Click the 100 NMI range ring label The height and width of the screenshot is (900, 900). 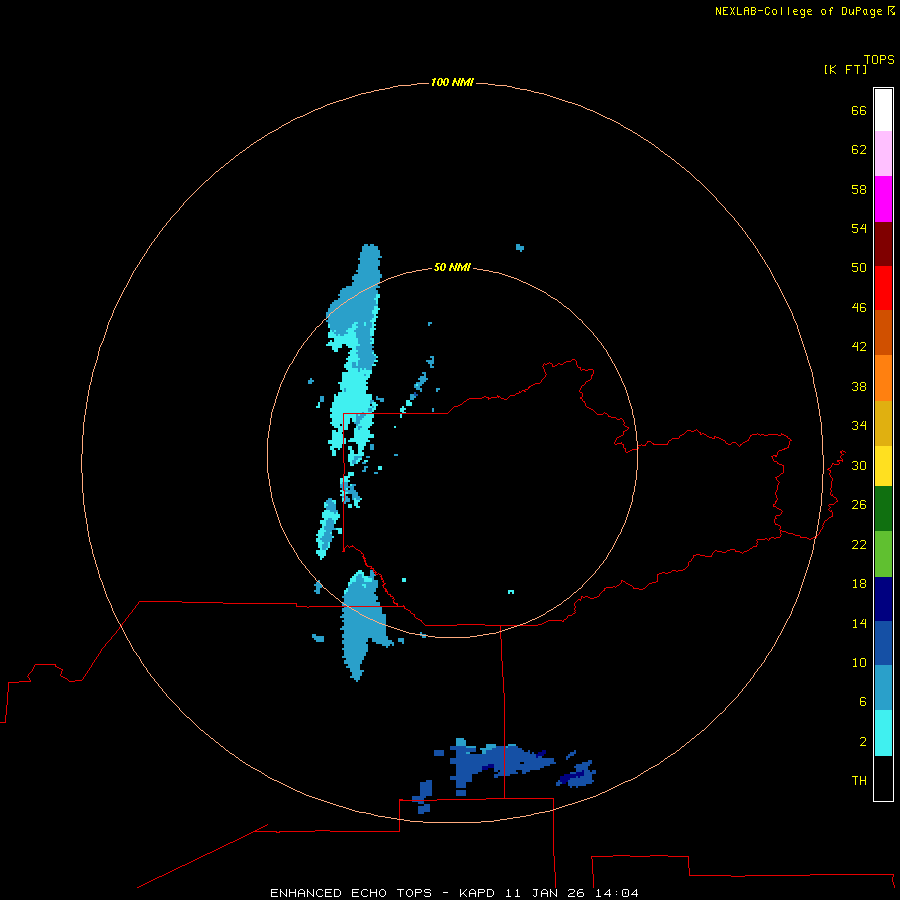click(x=452, y=82)
